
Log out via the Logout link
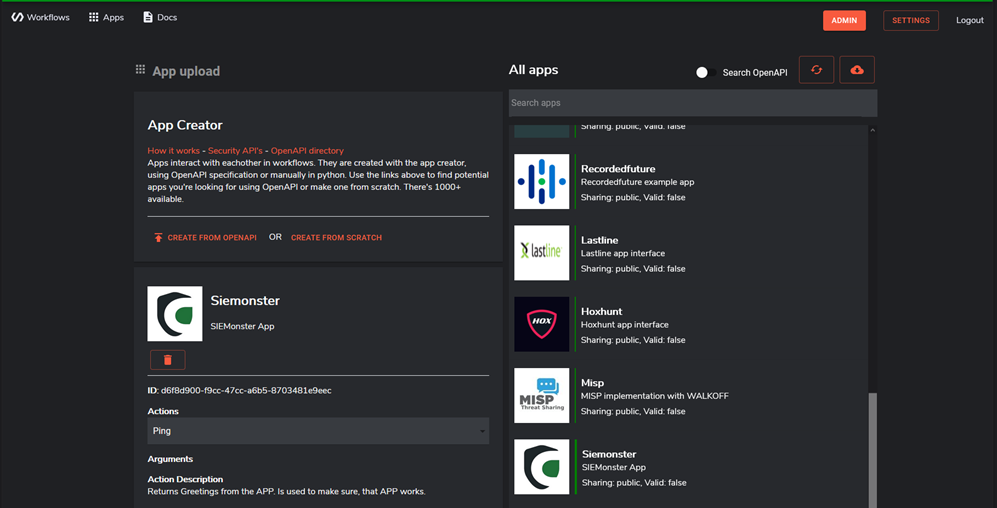point(970,20)
